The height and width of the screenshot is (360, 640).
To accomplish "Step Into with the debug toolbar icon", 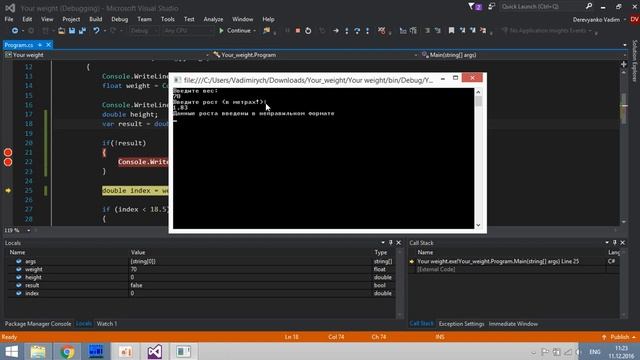I will (347, 31).
